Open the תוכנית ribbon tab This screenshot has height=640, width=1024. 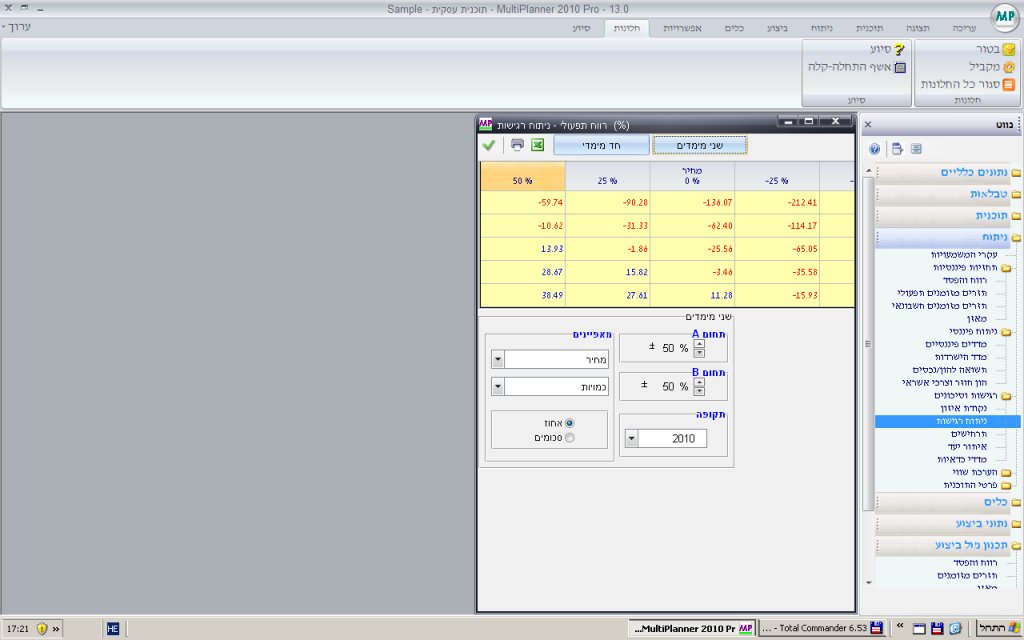coord(870,28)
